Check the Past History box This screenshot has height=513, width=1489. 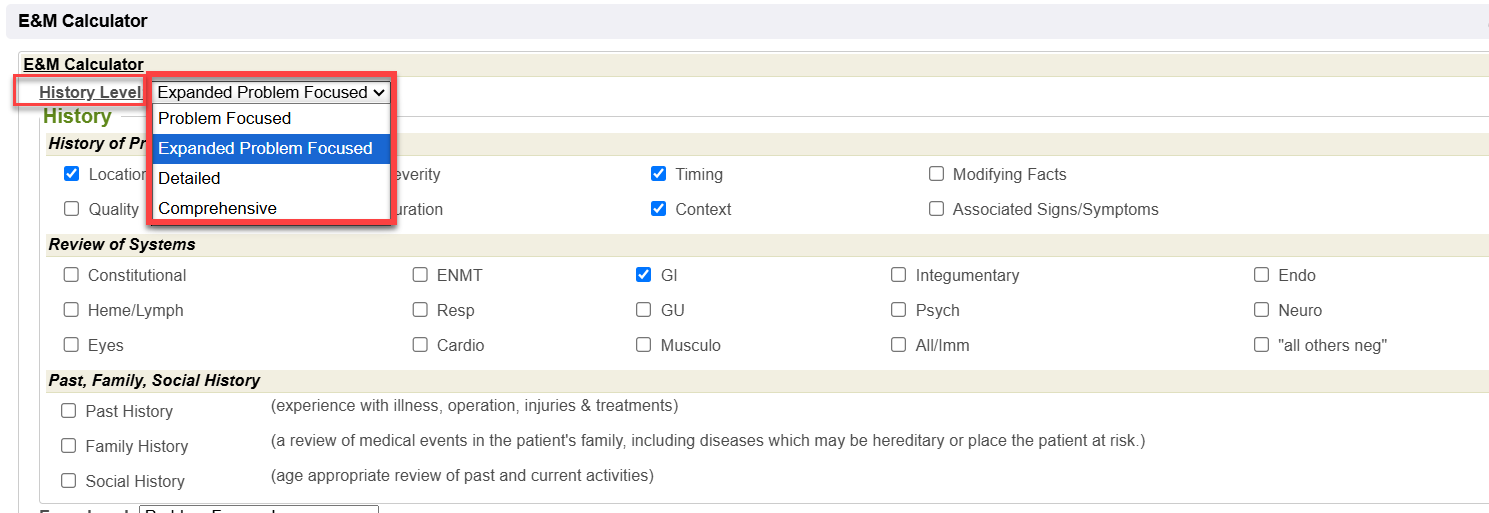69,411
